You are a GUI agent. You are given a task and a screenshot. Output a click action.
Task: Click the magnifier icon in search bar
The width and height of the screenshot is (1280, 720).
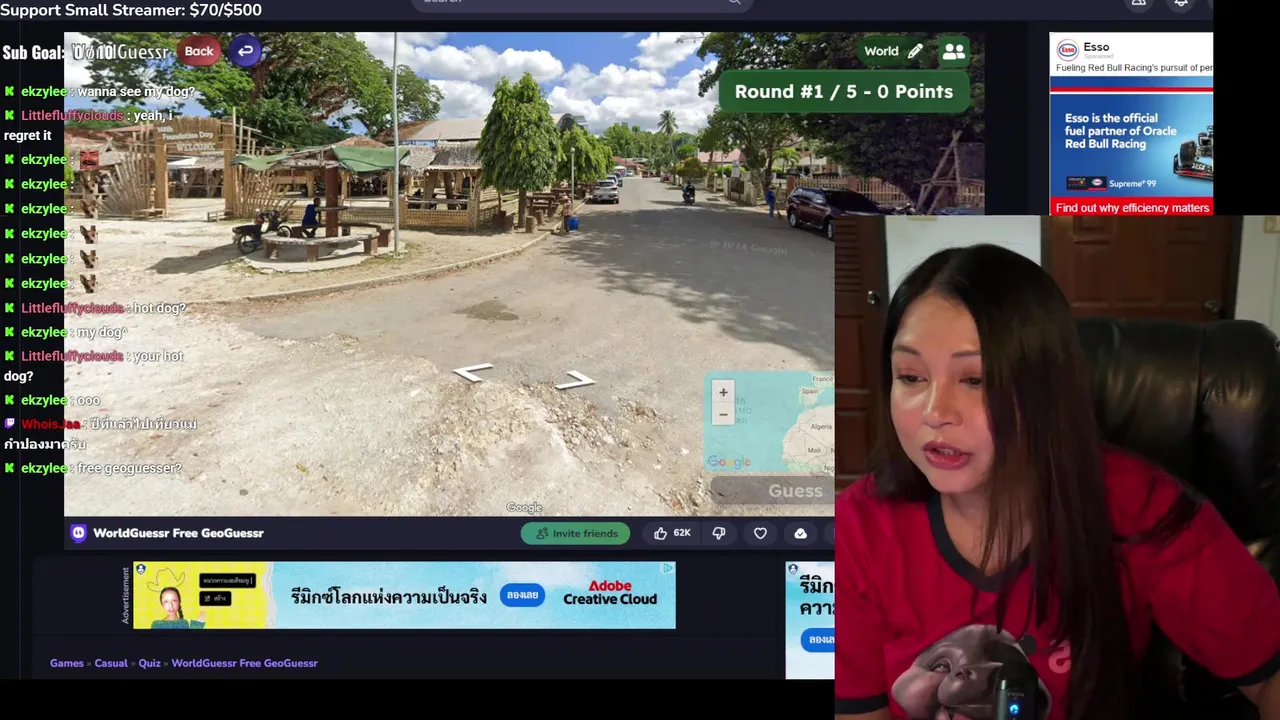click(734, 2)
